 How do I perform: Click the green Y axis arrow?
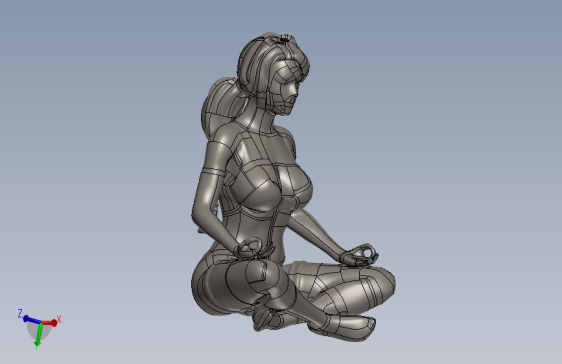[x=39, y=335]
